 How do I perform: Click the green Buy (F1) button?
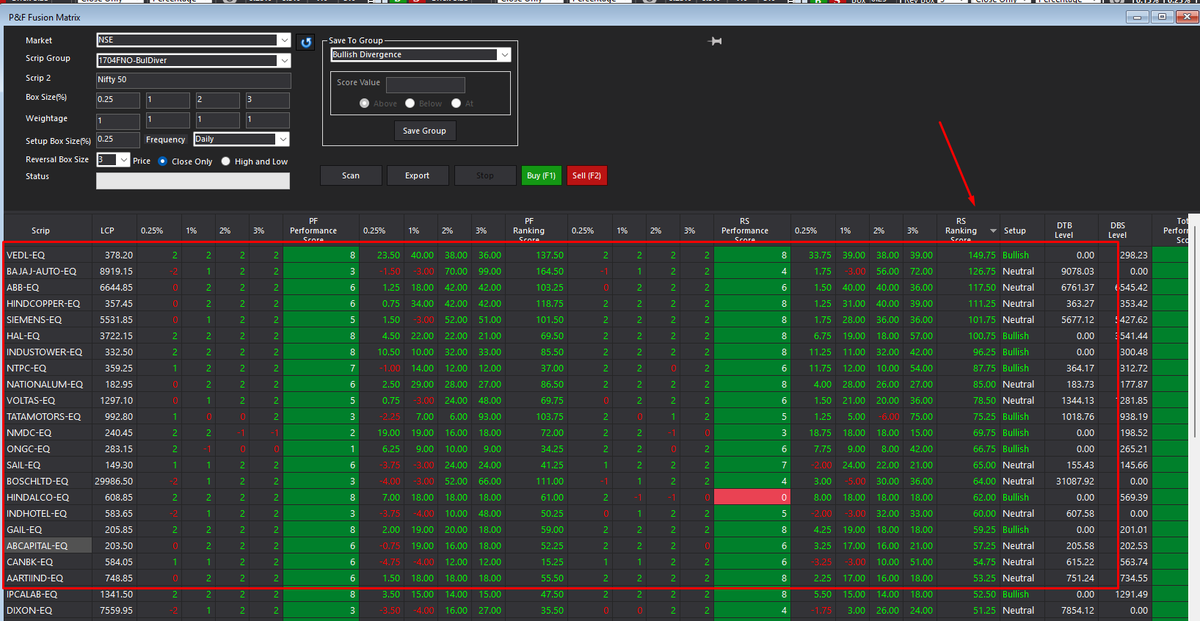(x=541, y=176)
